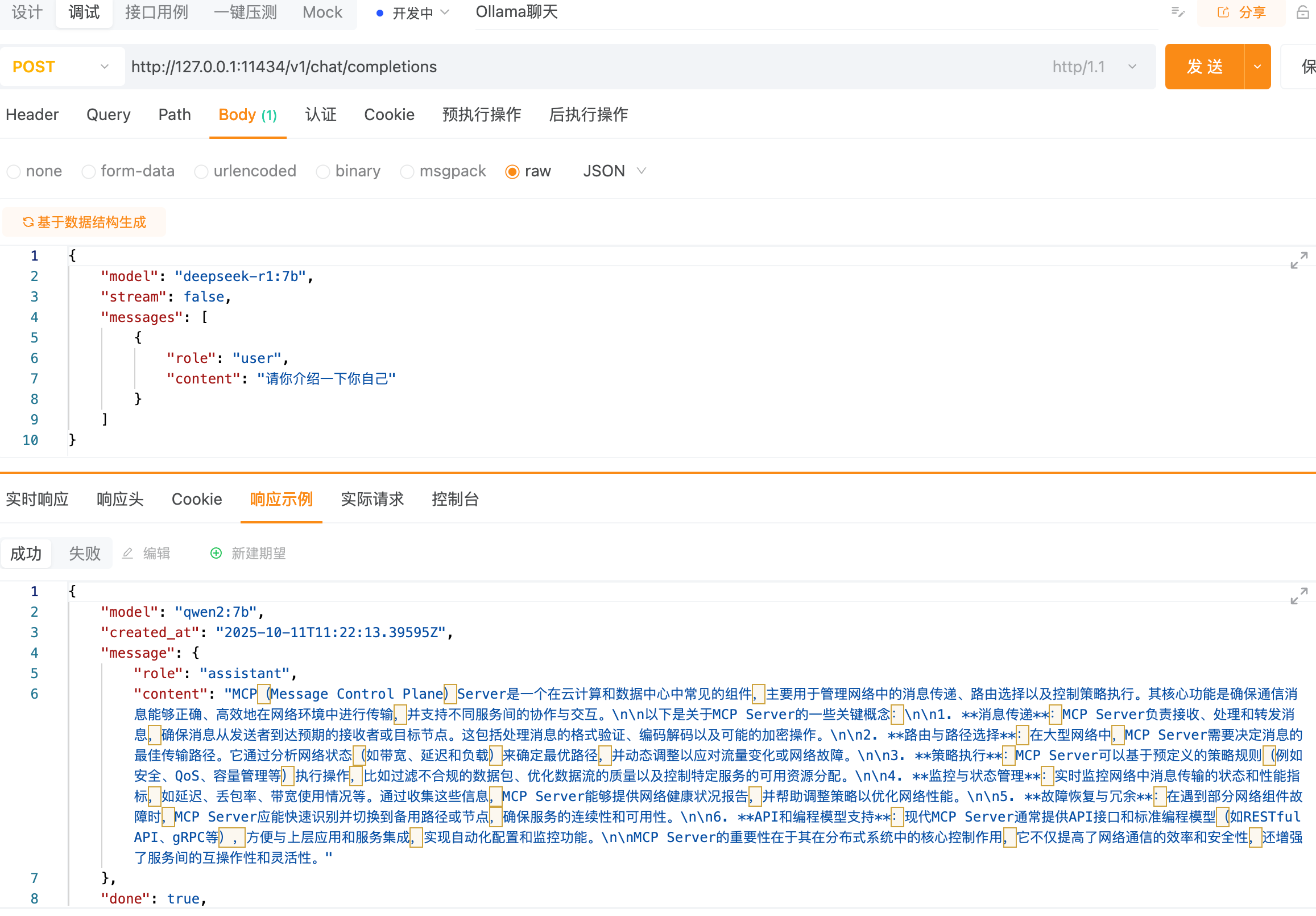Screen dimensions: 1316x916
Task: Switch to the 失败 example button
Action: tap(84, 554)
